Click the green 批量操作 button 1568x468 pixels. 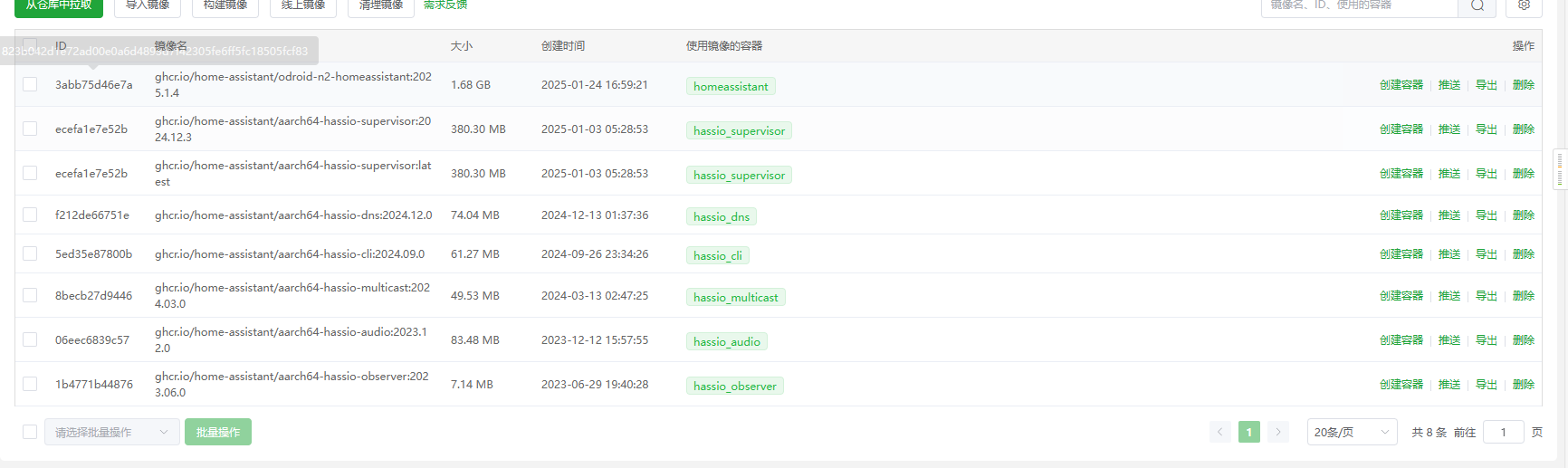click(218, 432)
